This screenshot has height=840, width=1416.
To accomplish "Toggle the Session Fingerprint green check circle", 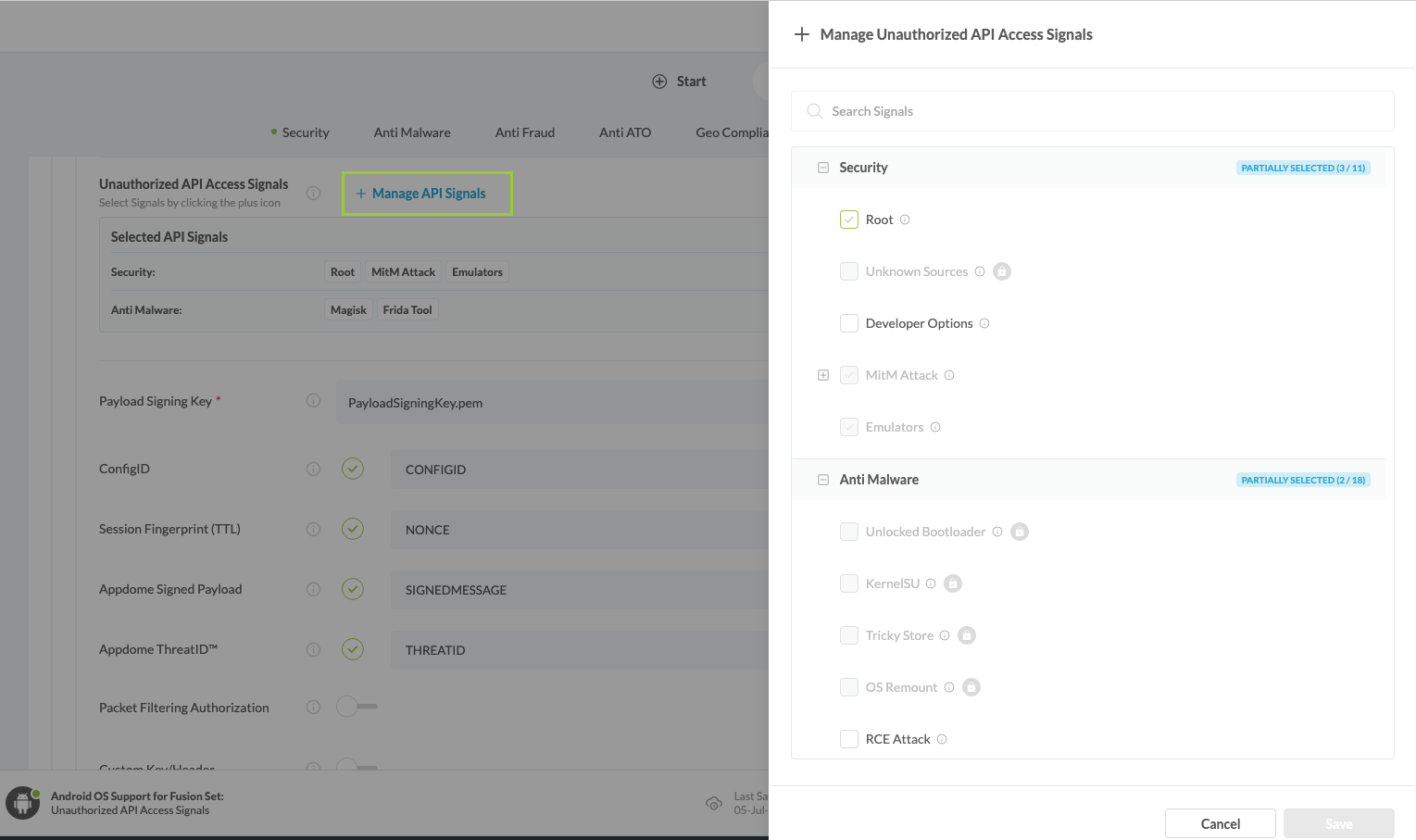I will pyautogui.click(x=353, y=529).
